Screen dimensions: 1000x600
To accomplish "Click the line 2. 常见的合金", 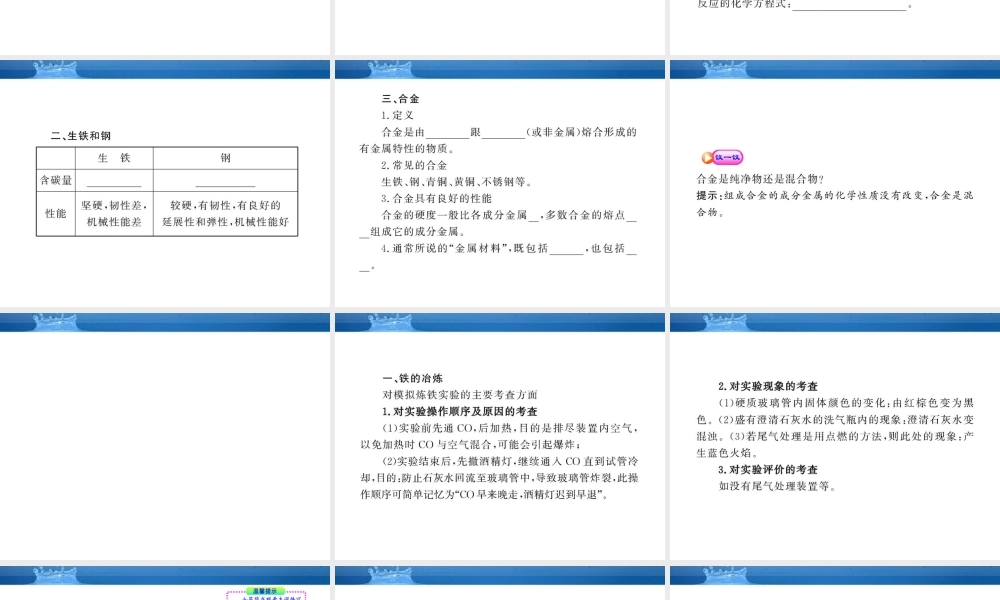I will (x=414, y=165).
